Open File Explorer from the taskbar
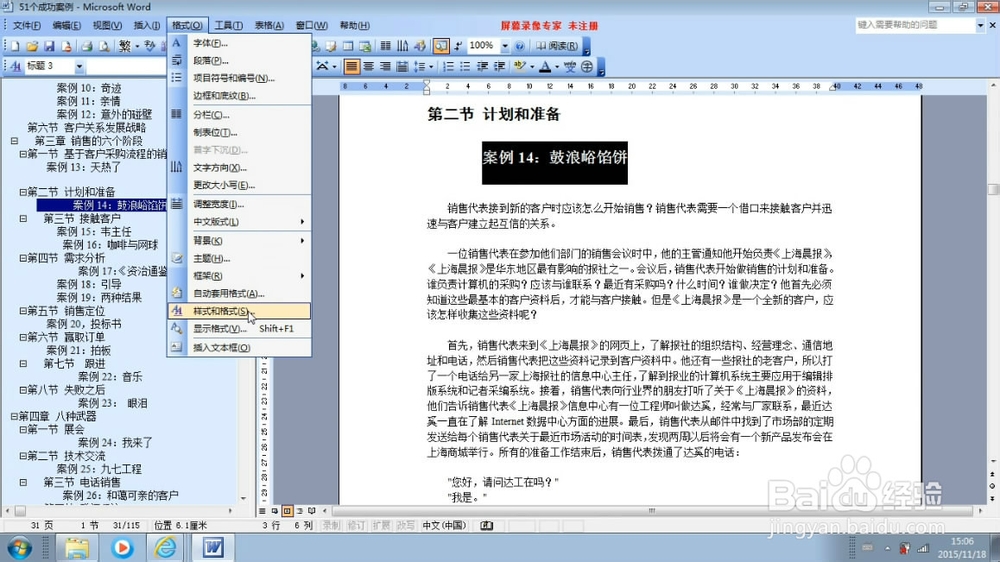Screen dimensions: 1000x562 77,548
